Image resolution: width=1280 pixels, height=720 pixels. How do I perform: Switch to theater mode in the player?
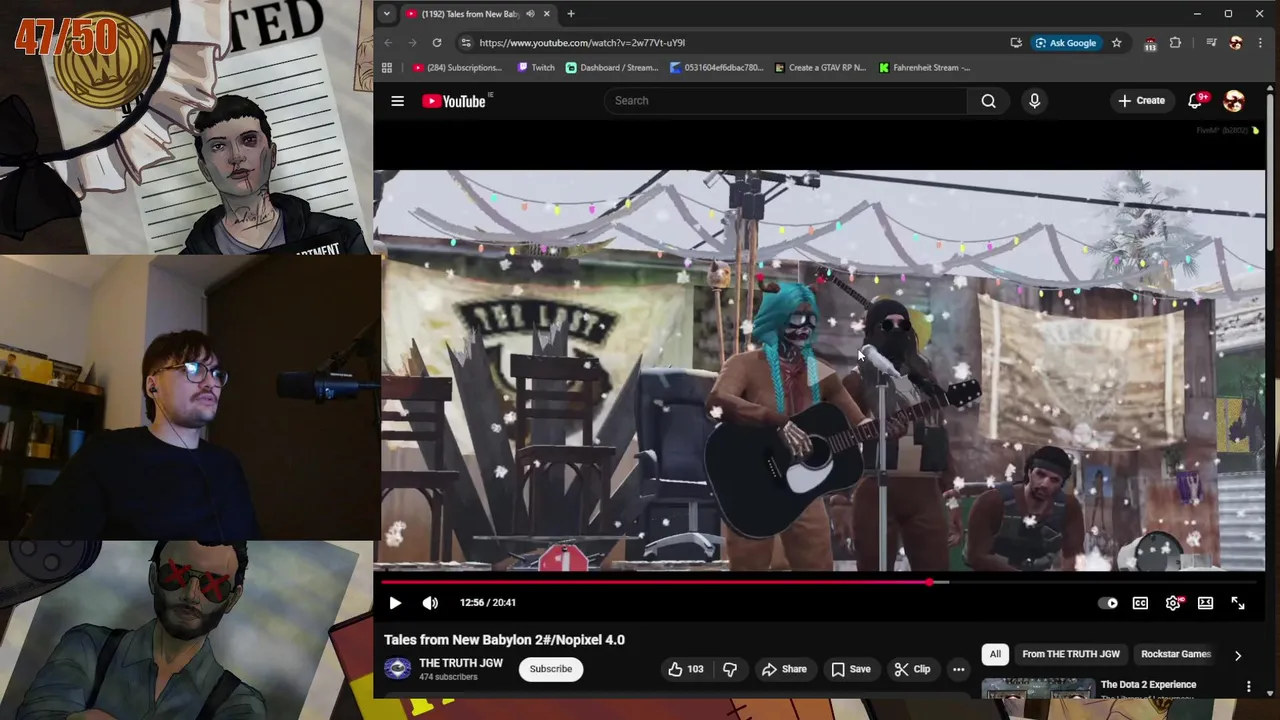click(1205, 603)
